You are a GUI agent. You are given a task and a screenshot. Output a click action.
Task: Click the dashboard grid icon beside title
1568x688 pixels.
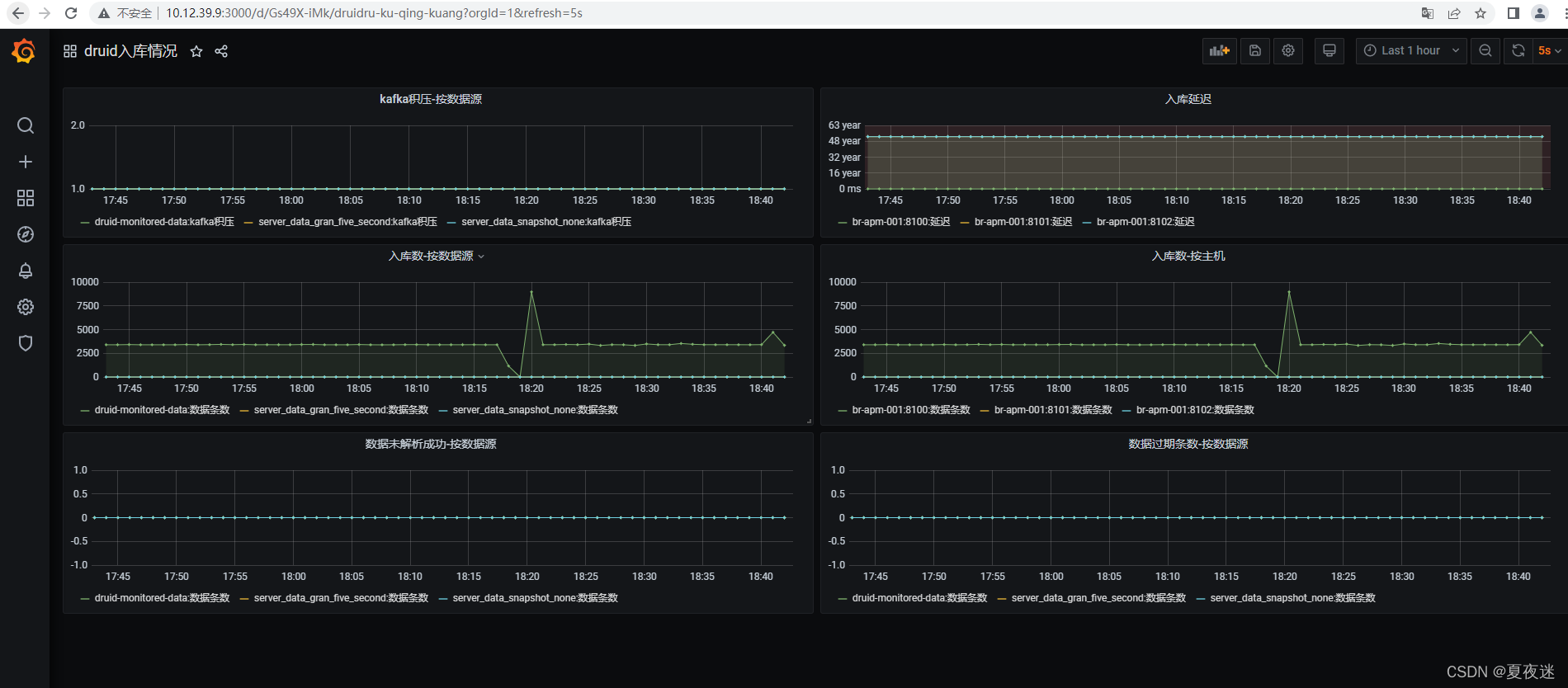pos(70,51)
